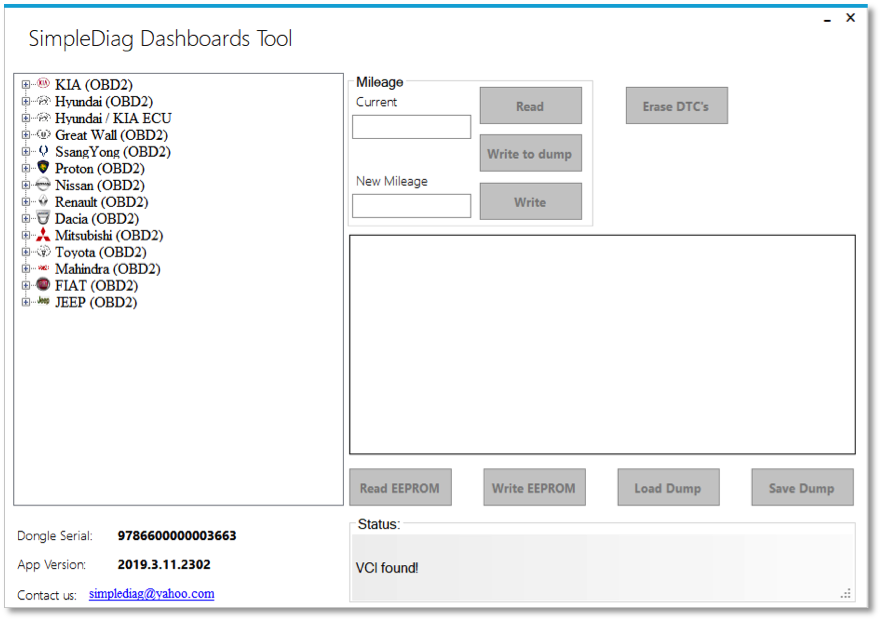Expand the Mitsubishi (OBD2) node
This screenshot has width=882, height=621.
click(x=26, y=235)
